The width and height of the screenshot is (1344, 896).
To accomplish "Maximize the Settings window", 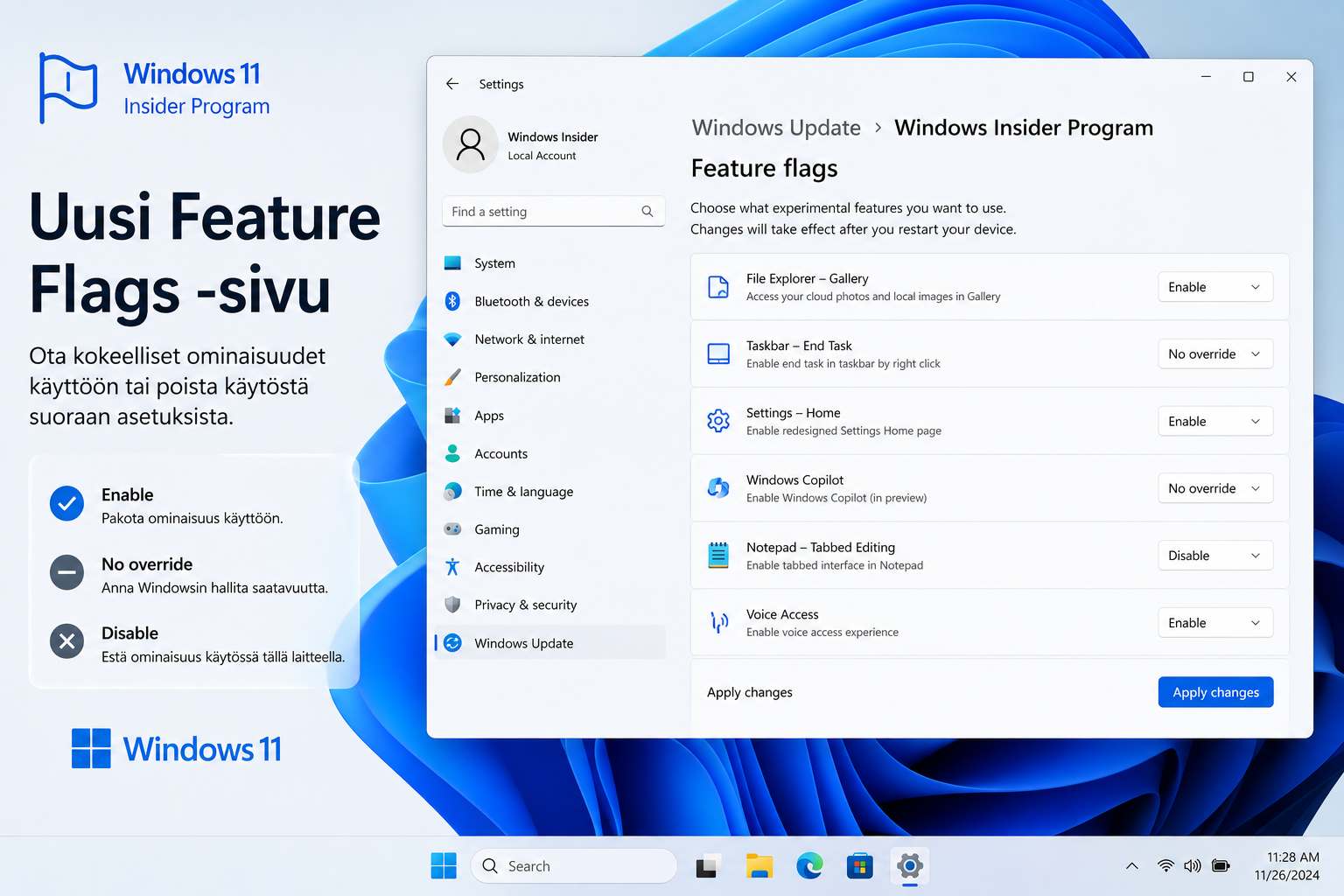I will (x=1249, y=77).
